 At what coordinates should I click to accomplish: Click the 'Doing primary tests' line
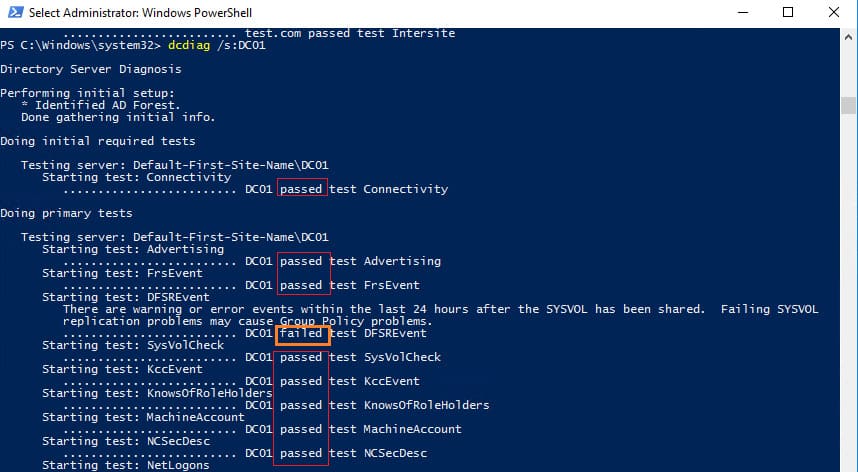click(66, 213)
